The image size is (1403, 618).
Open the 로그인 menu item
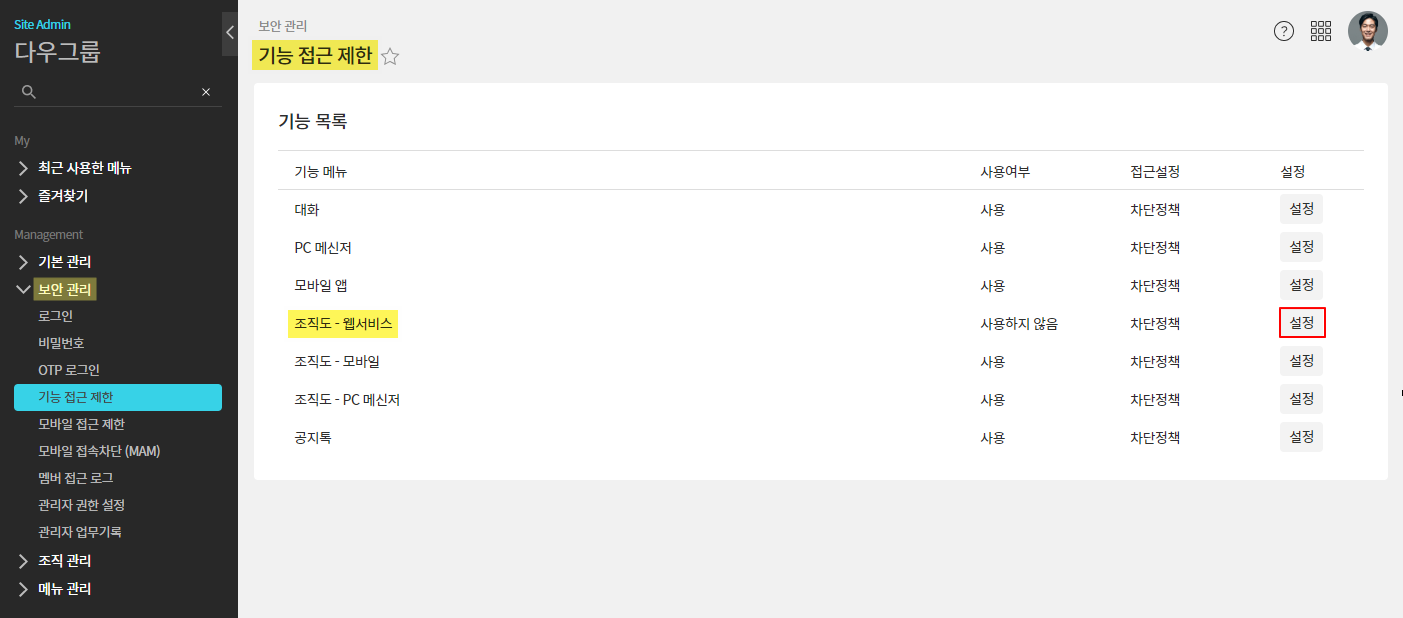coord(55,316)
